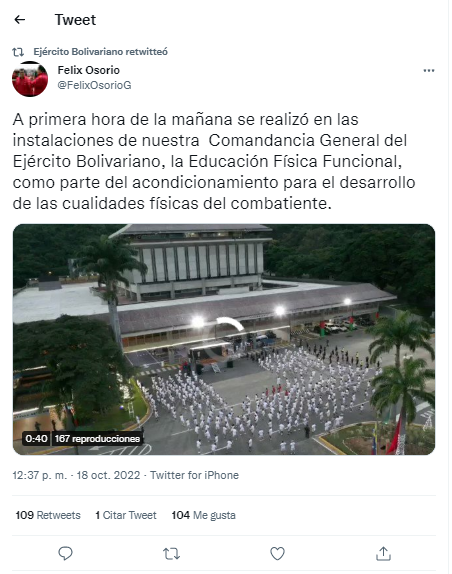Show the 104 Me gusta list

[x=203, y=515]
